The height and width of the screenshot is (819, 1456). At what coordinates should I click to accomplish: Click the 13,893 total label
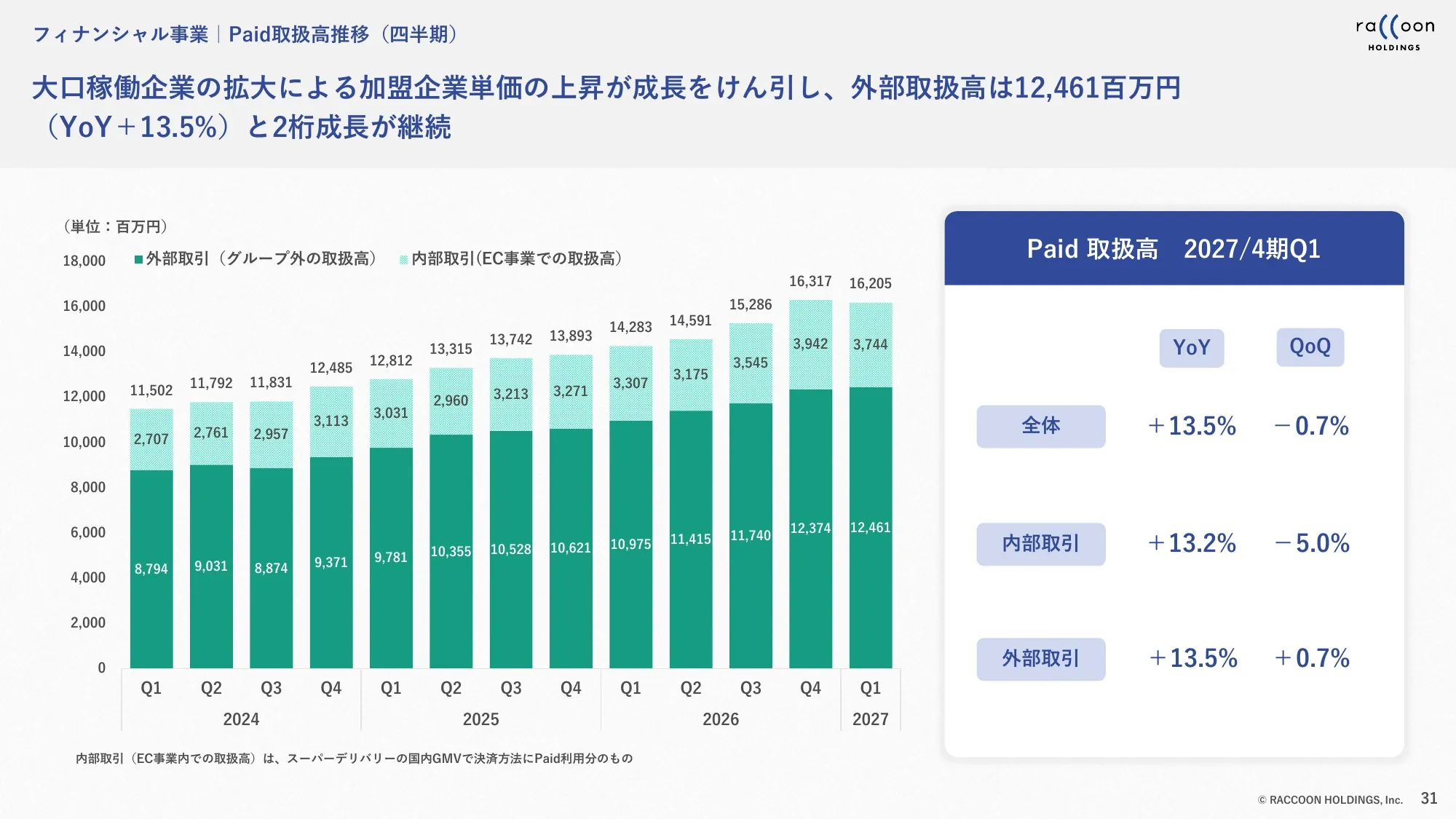pos(571,336)
